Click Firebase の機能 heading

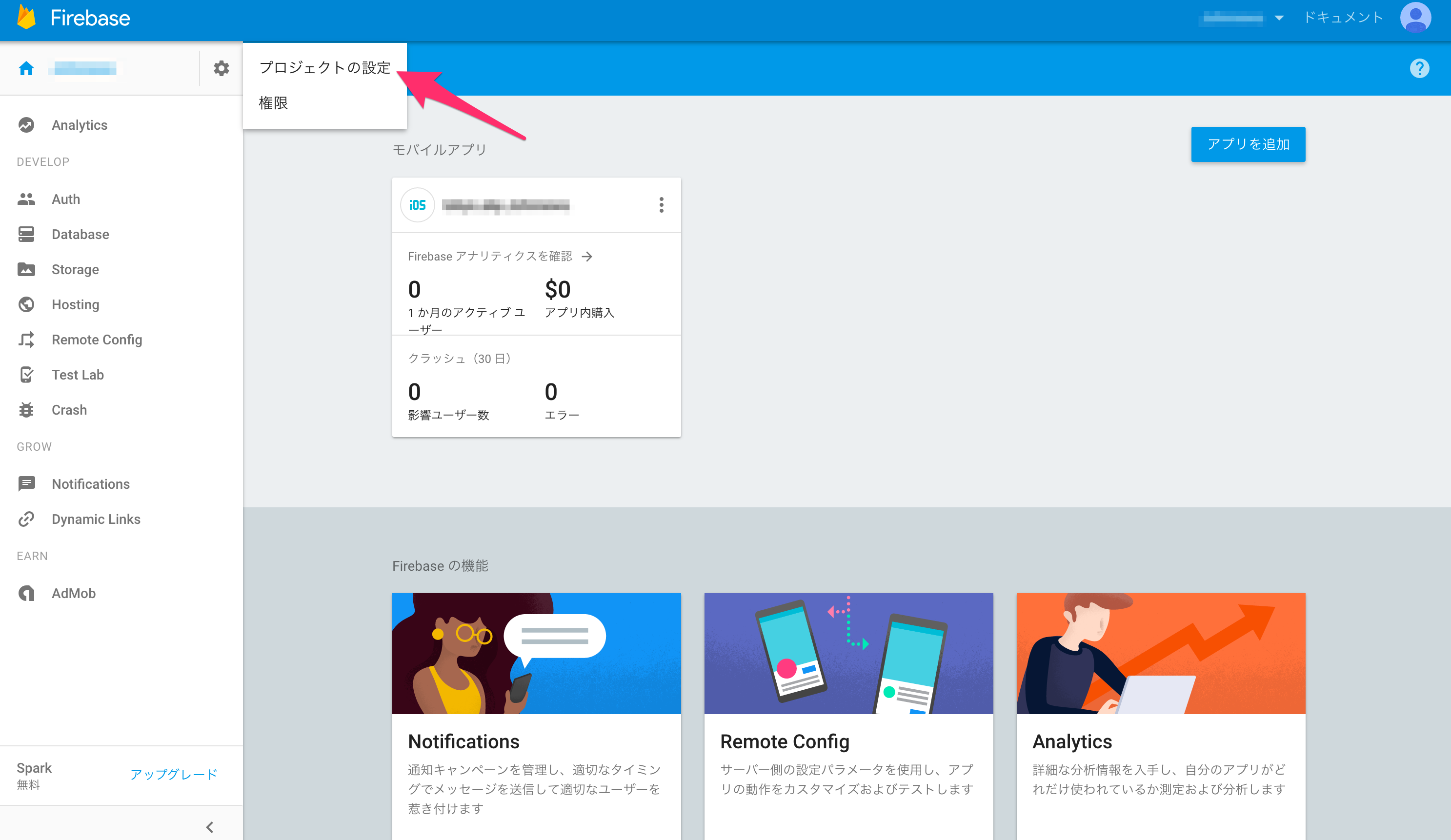coord(440,566)
